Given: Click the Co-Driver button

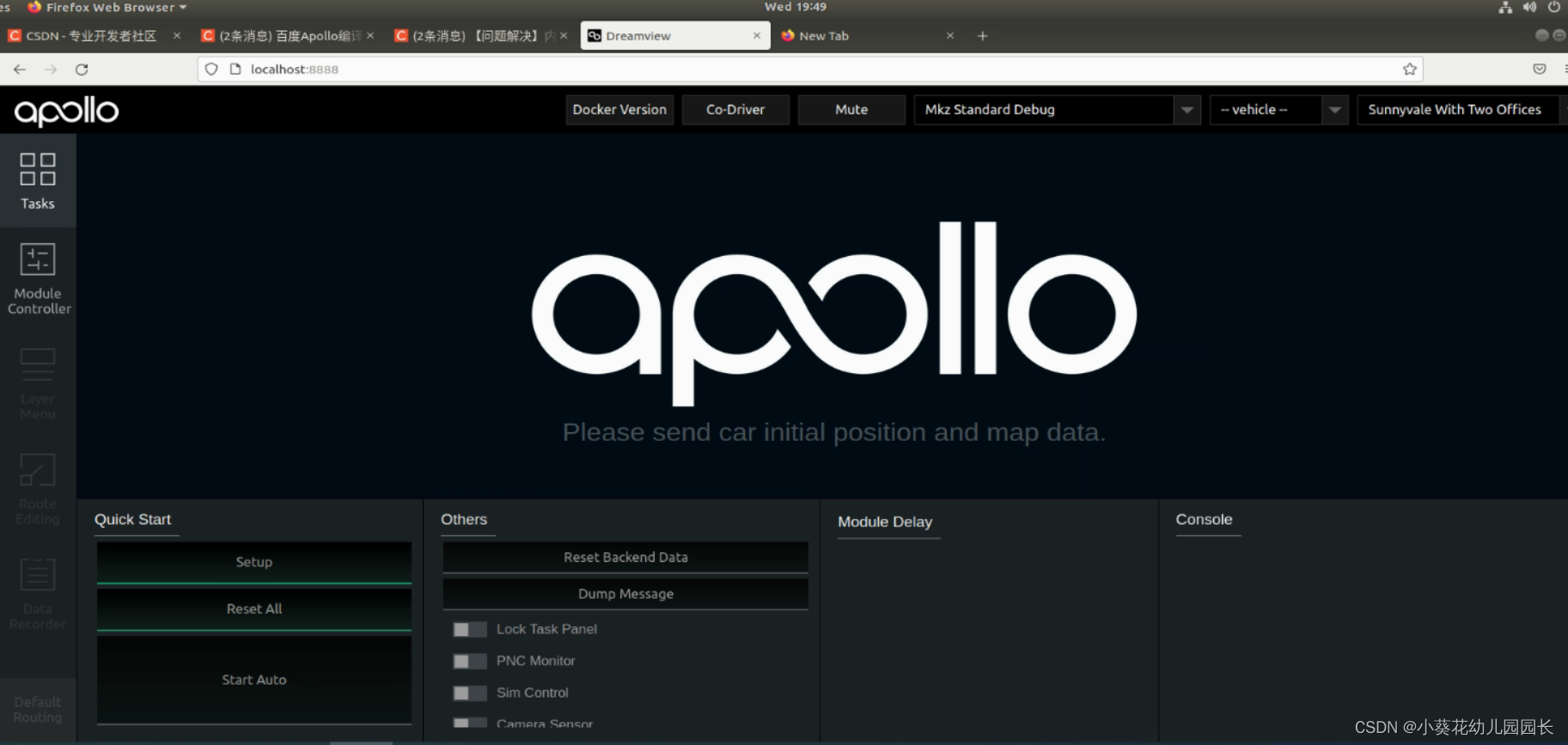Looking at the screenshot, I should (735, 110).
